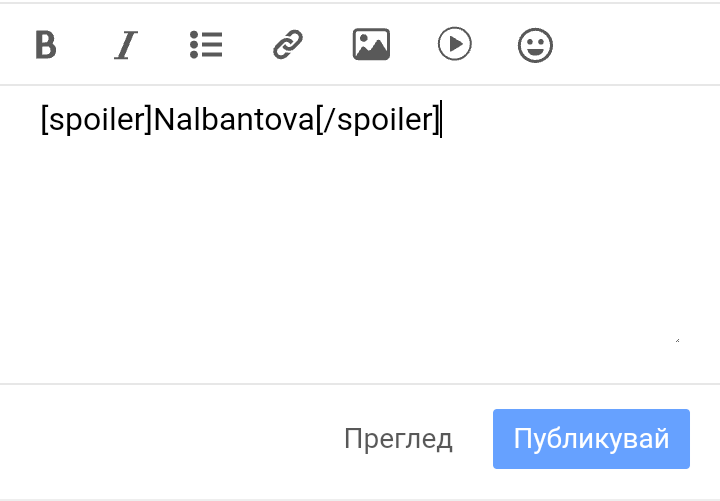Insert a hyperlink using the chain icon
Screen dimensions: 720x501
[288, 45]
